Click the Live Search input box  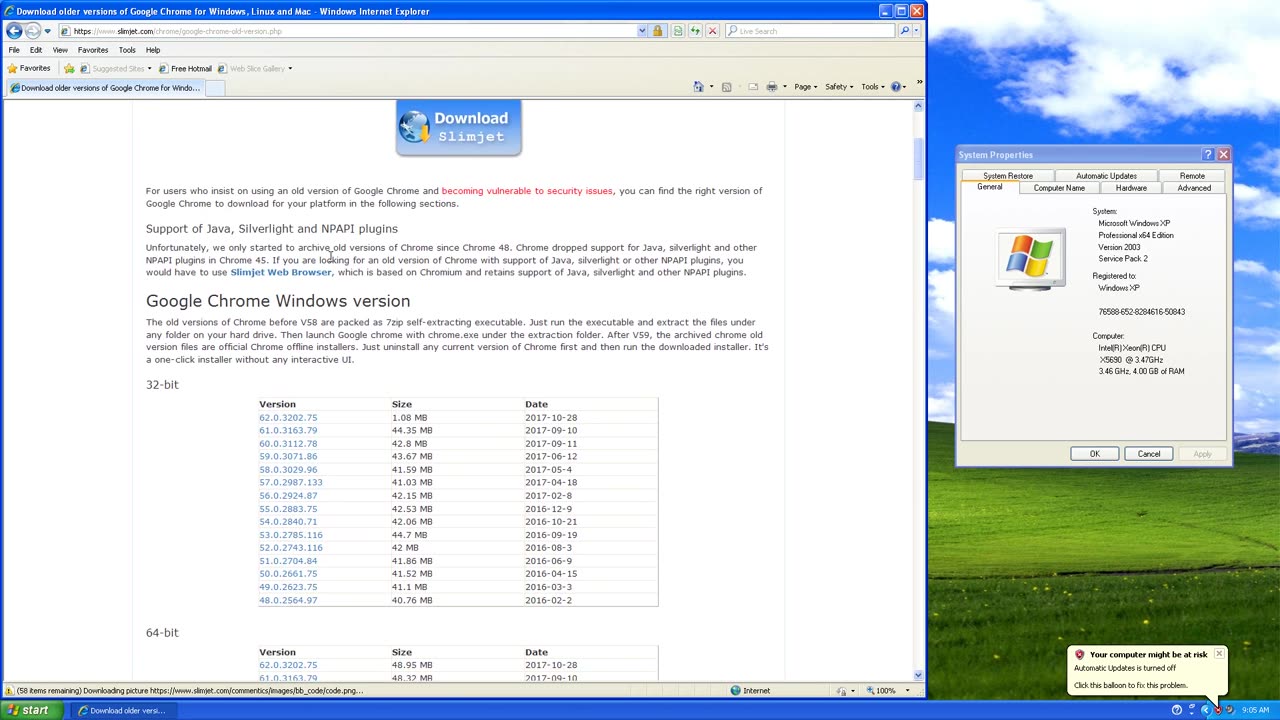click(810, 31)
